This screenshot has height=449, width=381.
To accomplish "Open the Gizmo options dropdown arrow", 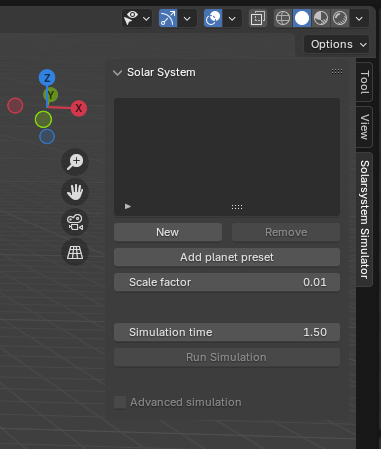I will click(x=187, y=19).
